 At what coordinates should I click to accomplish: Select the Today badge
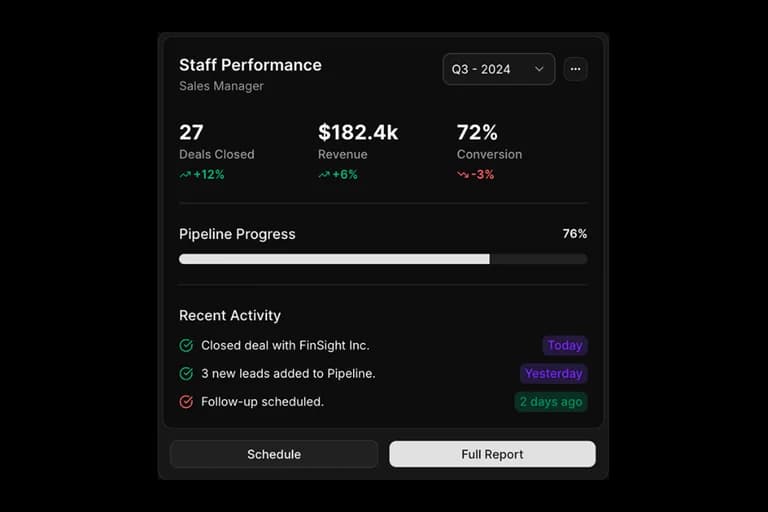pyautogui.click(x=565, y=345)
